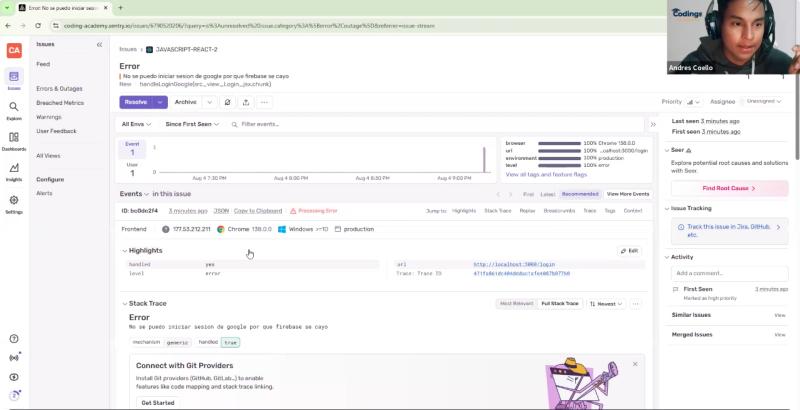Collapse the Issues sidebar panel
Screen dimensions: 800x410
[99, 45]
